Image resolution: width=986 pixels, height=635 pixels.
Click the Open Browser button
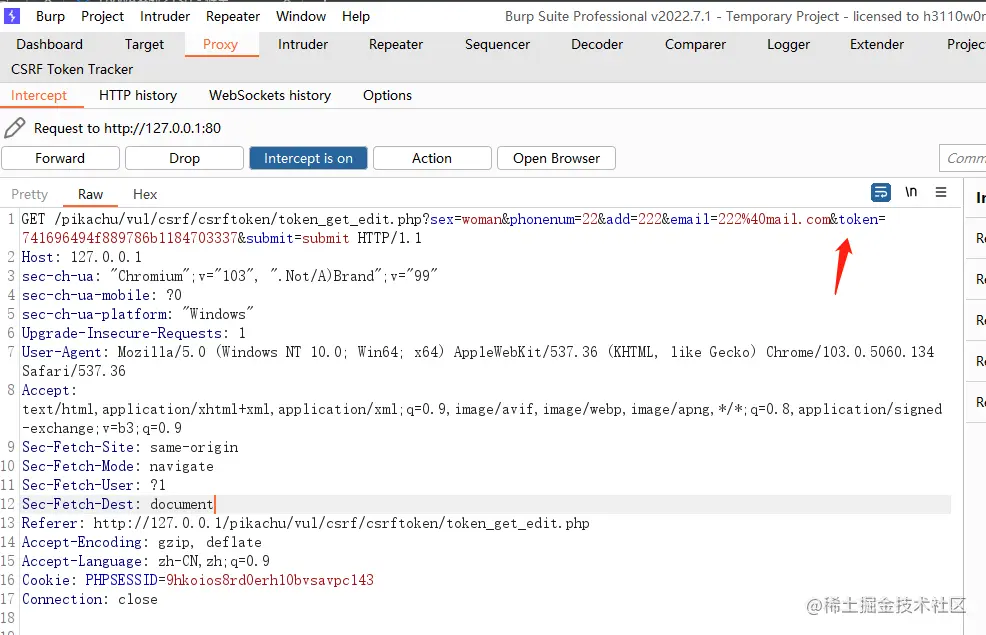556,158
